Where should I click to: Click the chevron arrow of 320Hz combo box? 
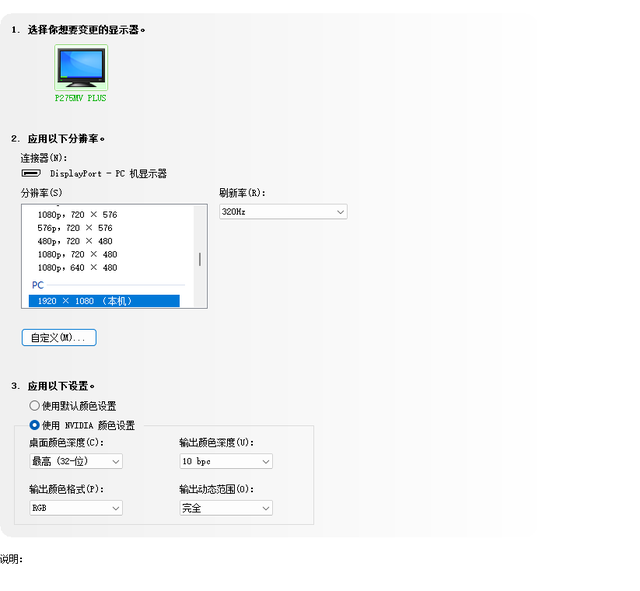pyautogui.click(x=340, y=212)
